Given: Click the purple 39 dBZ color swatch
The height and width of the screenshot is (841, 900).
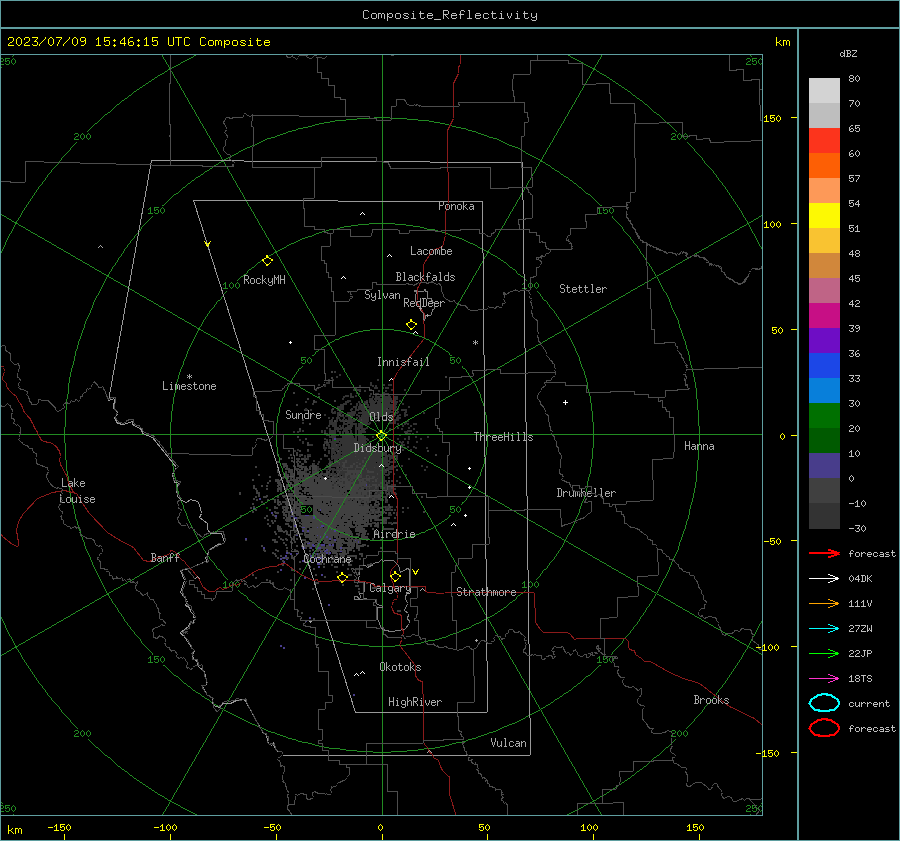Looking at the screenshot, I should pos(824,340).
